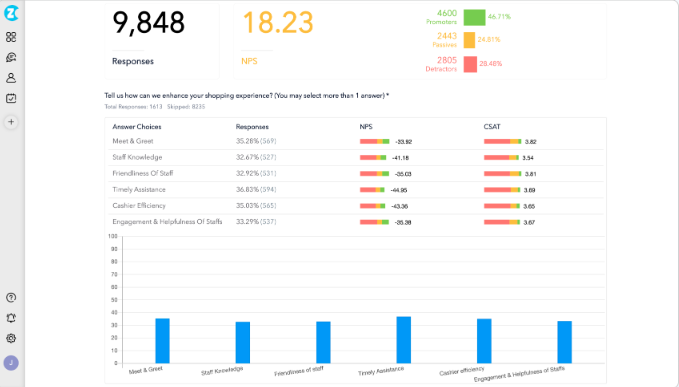Image resolution: width=679 pixels, height=387 pixels.
Task: Open the help question mark icon
Action: [x=11, y=298]
